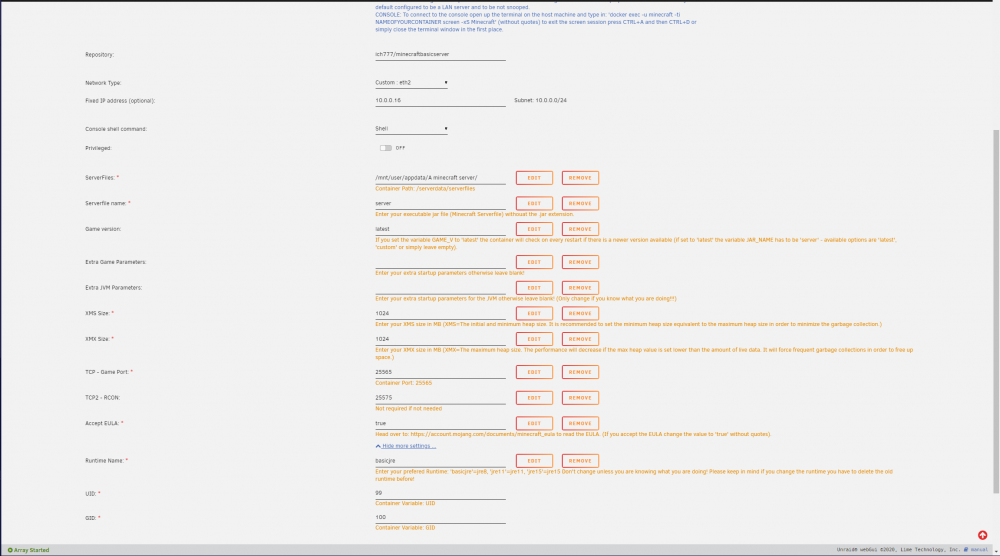Click the red back-to-top arrow icon
The width and height of the screenshot is (1000, 556).
click(x=982, y=535)
